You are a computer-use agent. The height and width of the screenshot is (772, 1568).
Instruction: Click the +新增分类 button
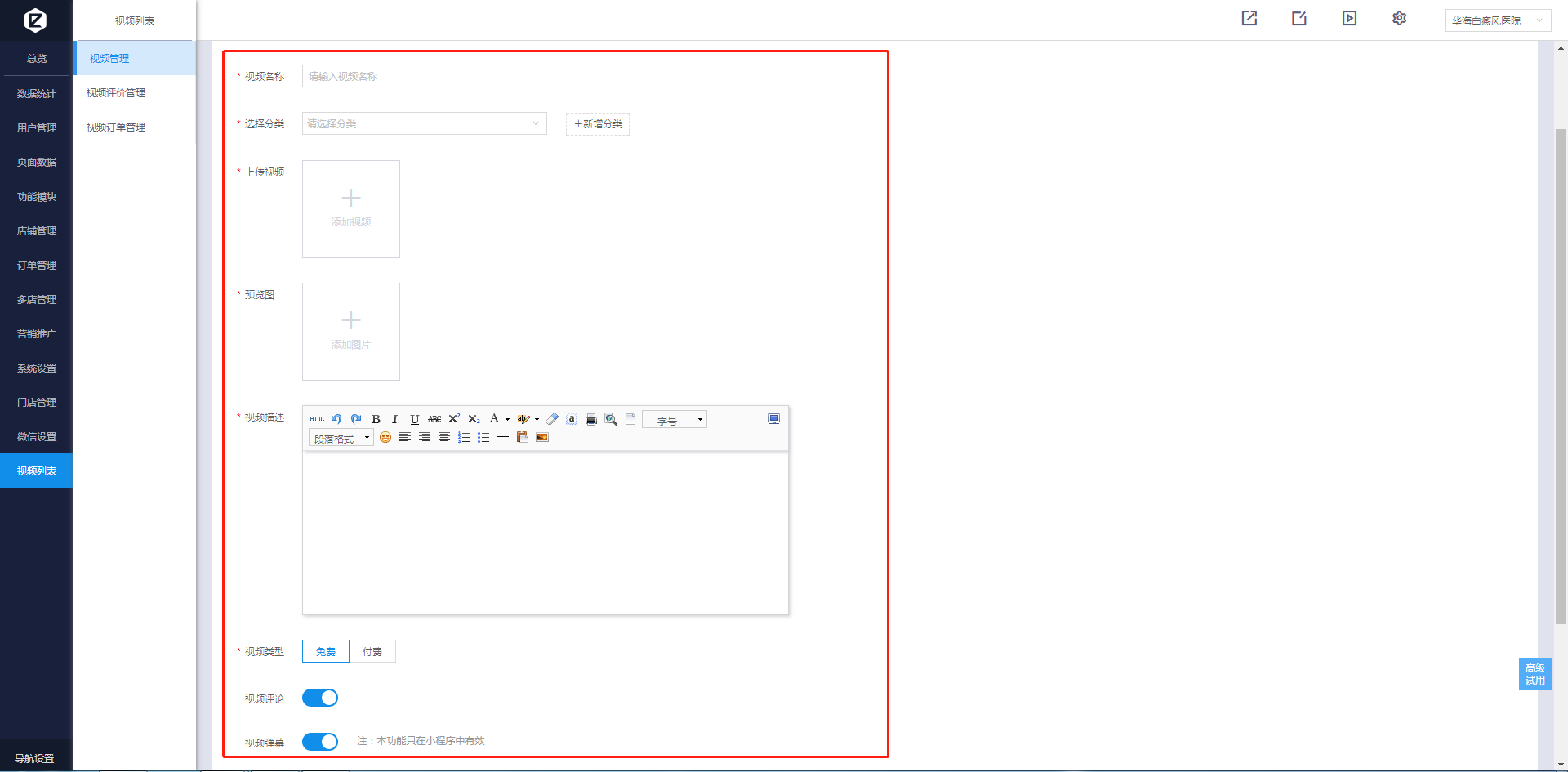[x=598, y=124]
